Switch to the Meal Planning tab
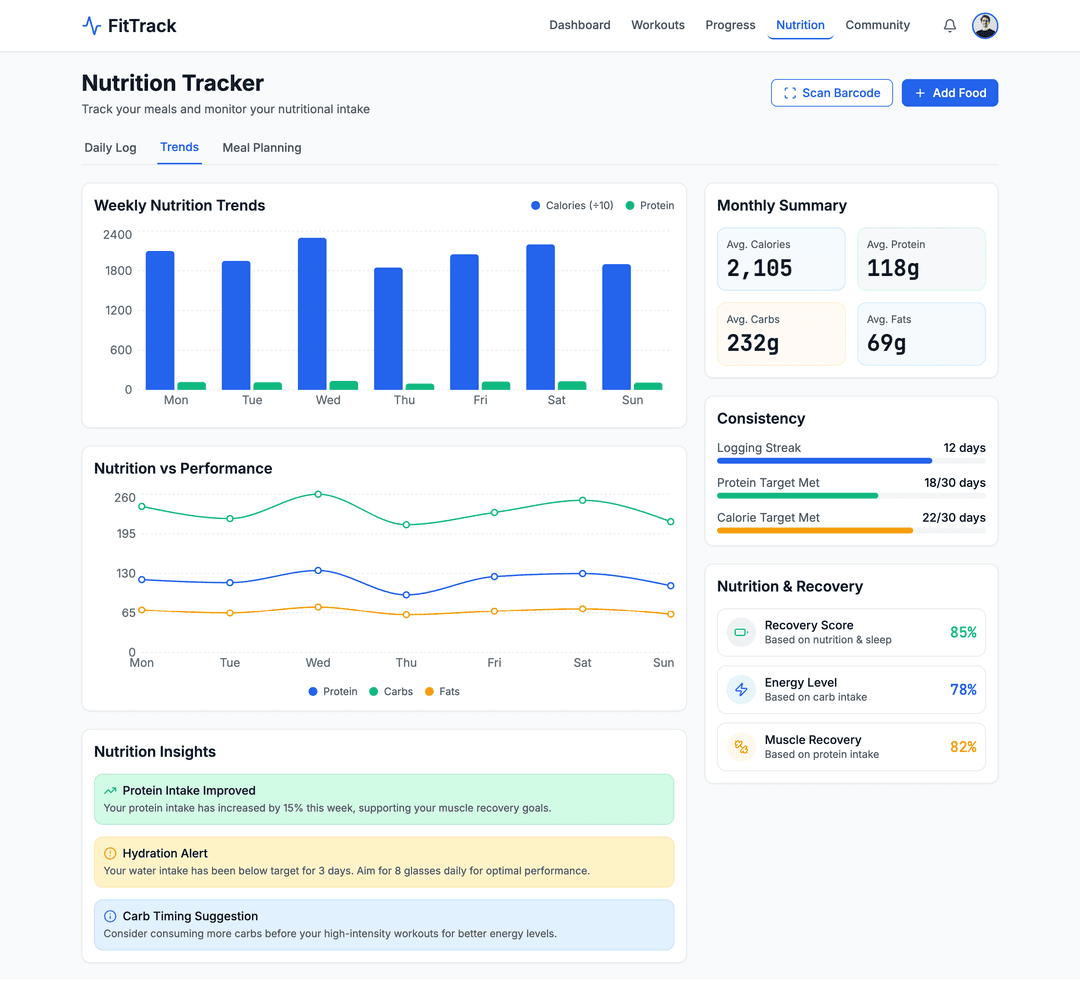Image resolution: width=1080 pixels, height=981 pixels. pyautogui.click(x=262, y=148)
